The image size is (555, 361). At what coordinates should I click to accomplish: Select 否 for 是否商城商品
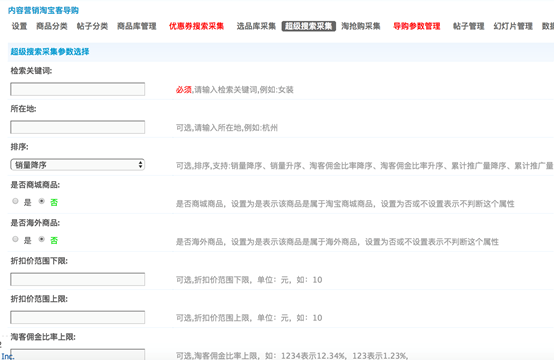[42, 201]
